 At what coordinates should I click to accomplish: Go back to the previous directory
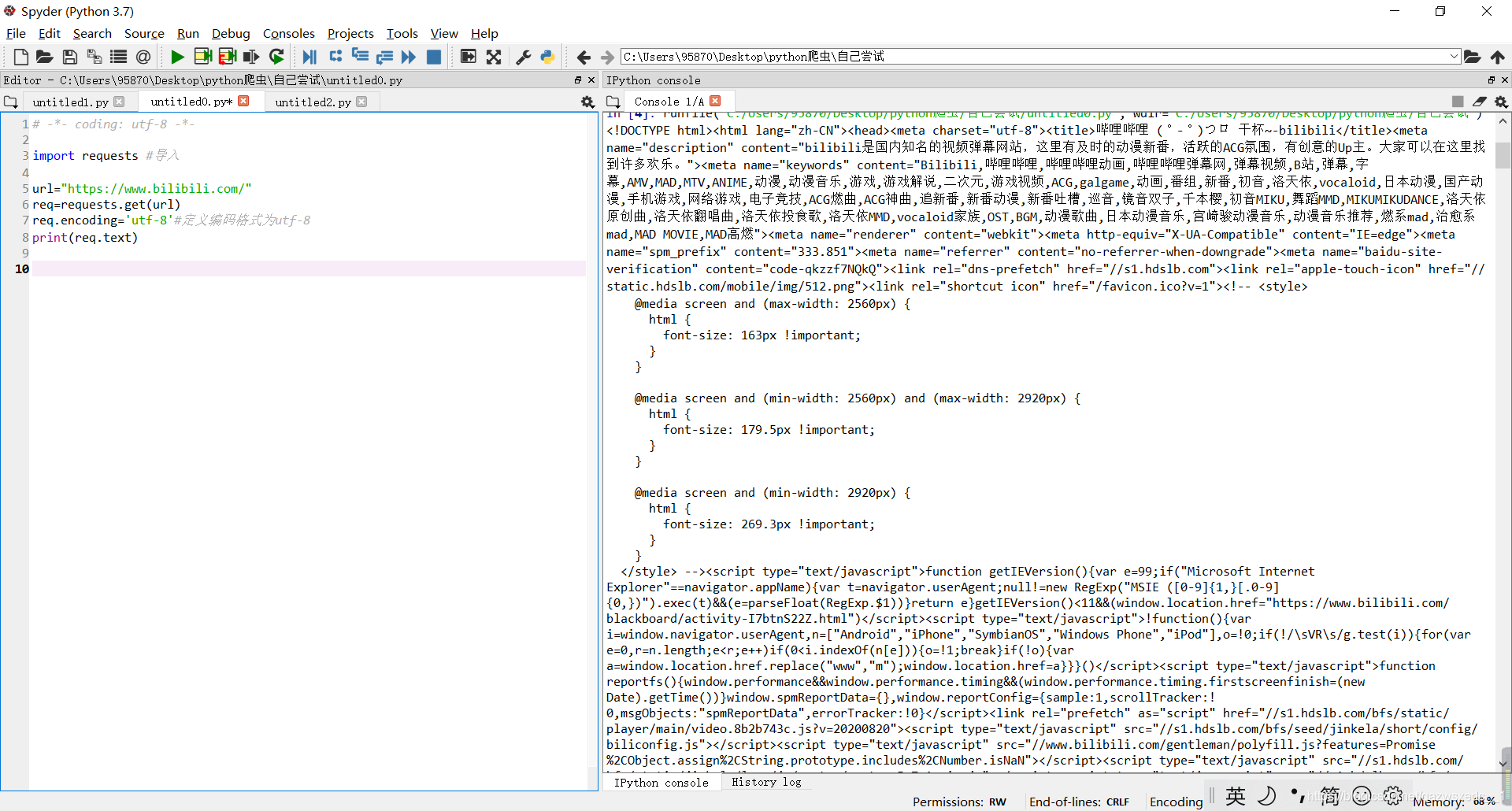(584, 57)
